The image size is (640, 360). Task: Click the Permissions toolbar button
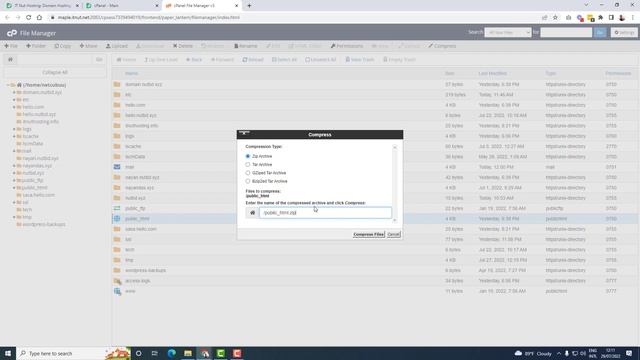tap(347, 46)
